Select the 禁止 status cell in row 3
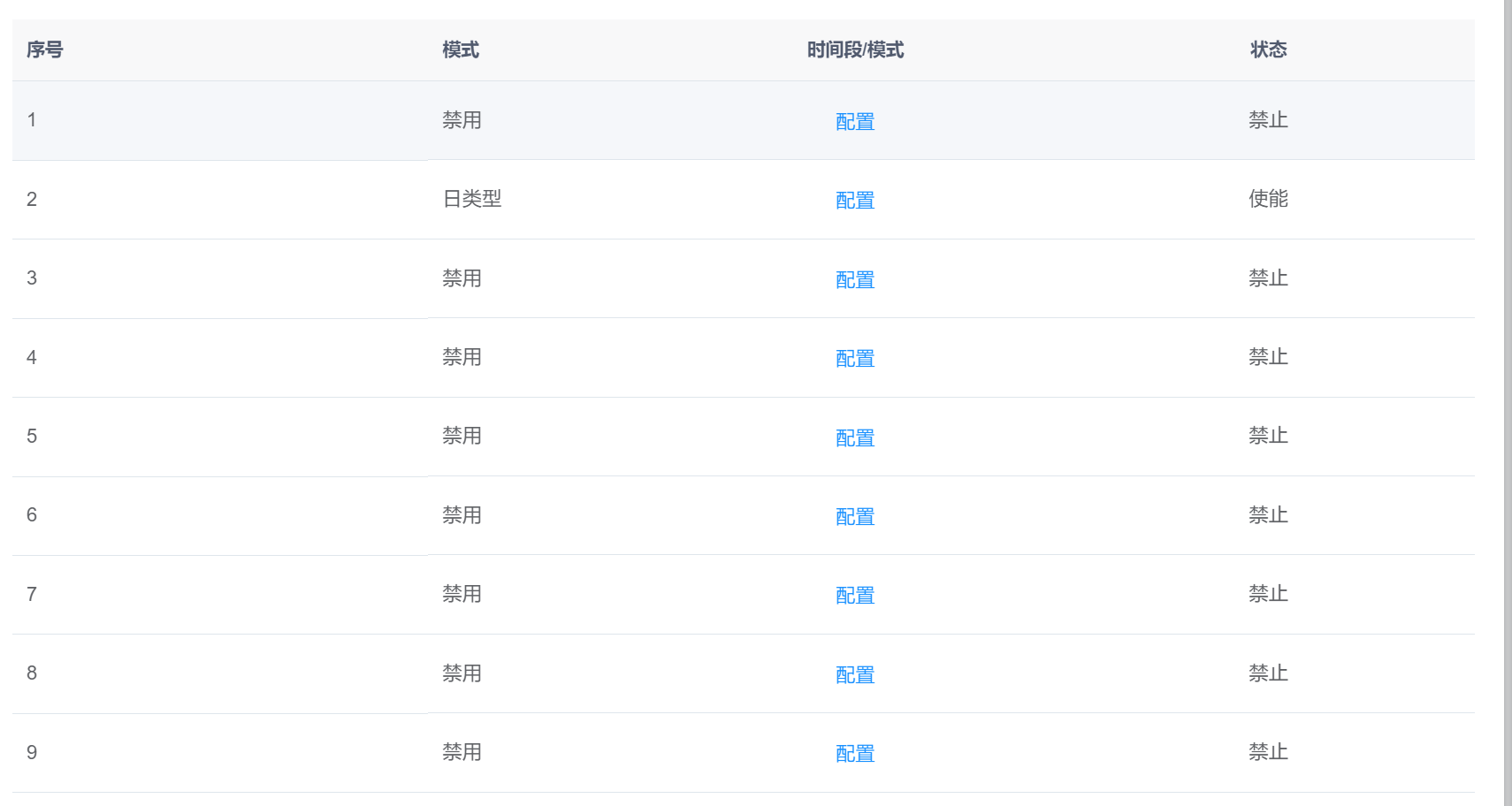Screen dimensions: 1512x806 [1268, 278]
